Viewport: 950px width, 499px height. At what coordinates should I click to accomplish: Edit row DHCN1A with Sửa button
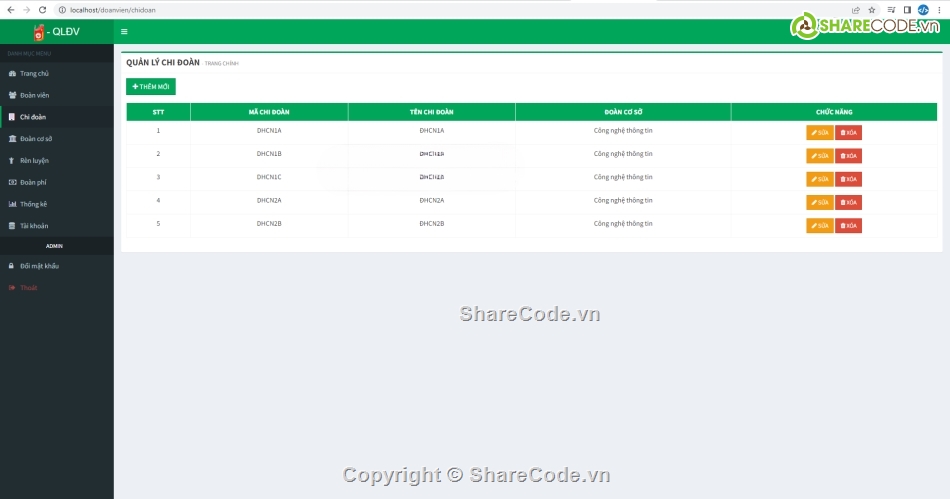[820, 133]
